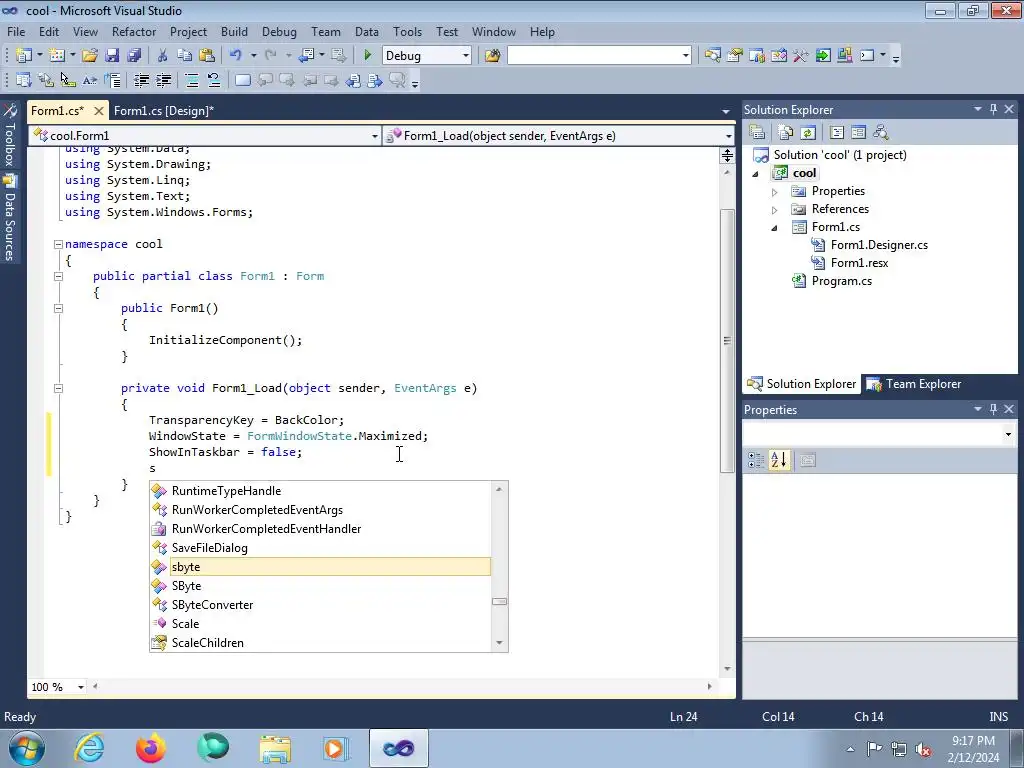Collapse the Form1_Load method code block
The image size is (1024, 768).
(x=58, y=388)
